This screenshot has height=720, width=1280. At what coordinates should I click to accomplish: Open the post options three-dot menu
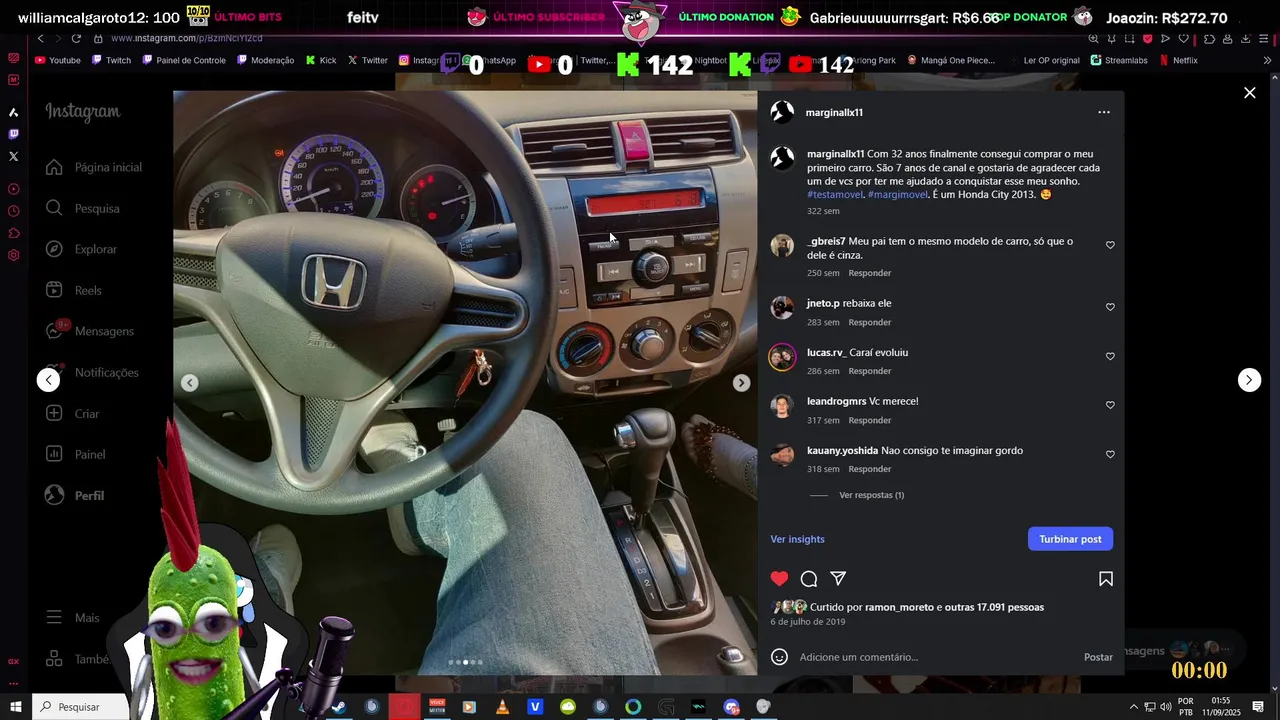(1104, 112)
